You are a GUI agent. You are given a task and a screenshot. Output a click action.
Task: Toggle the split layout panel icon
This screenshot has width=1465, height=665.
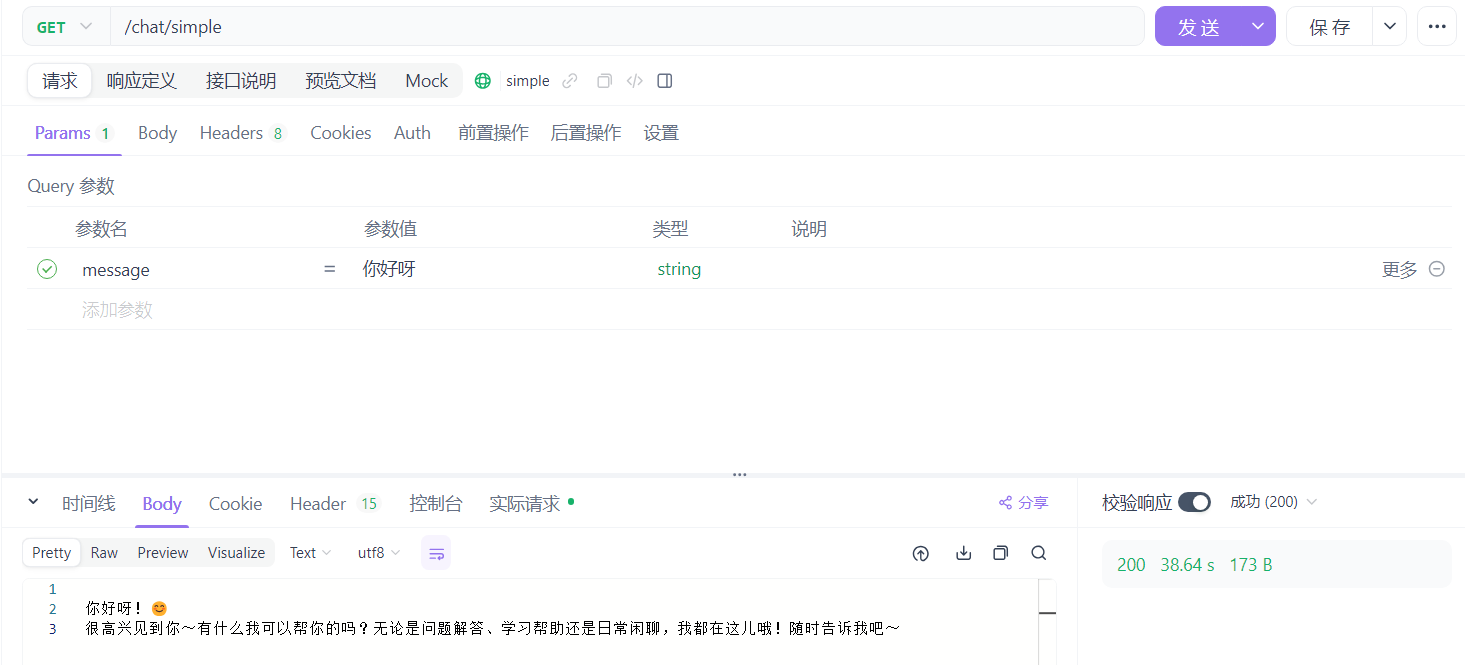point(665,80)
